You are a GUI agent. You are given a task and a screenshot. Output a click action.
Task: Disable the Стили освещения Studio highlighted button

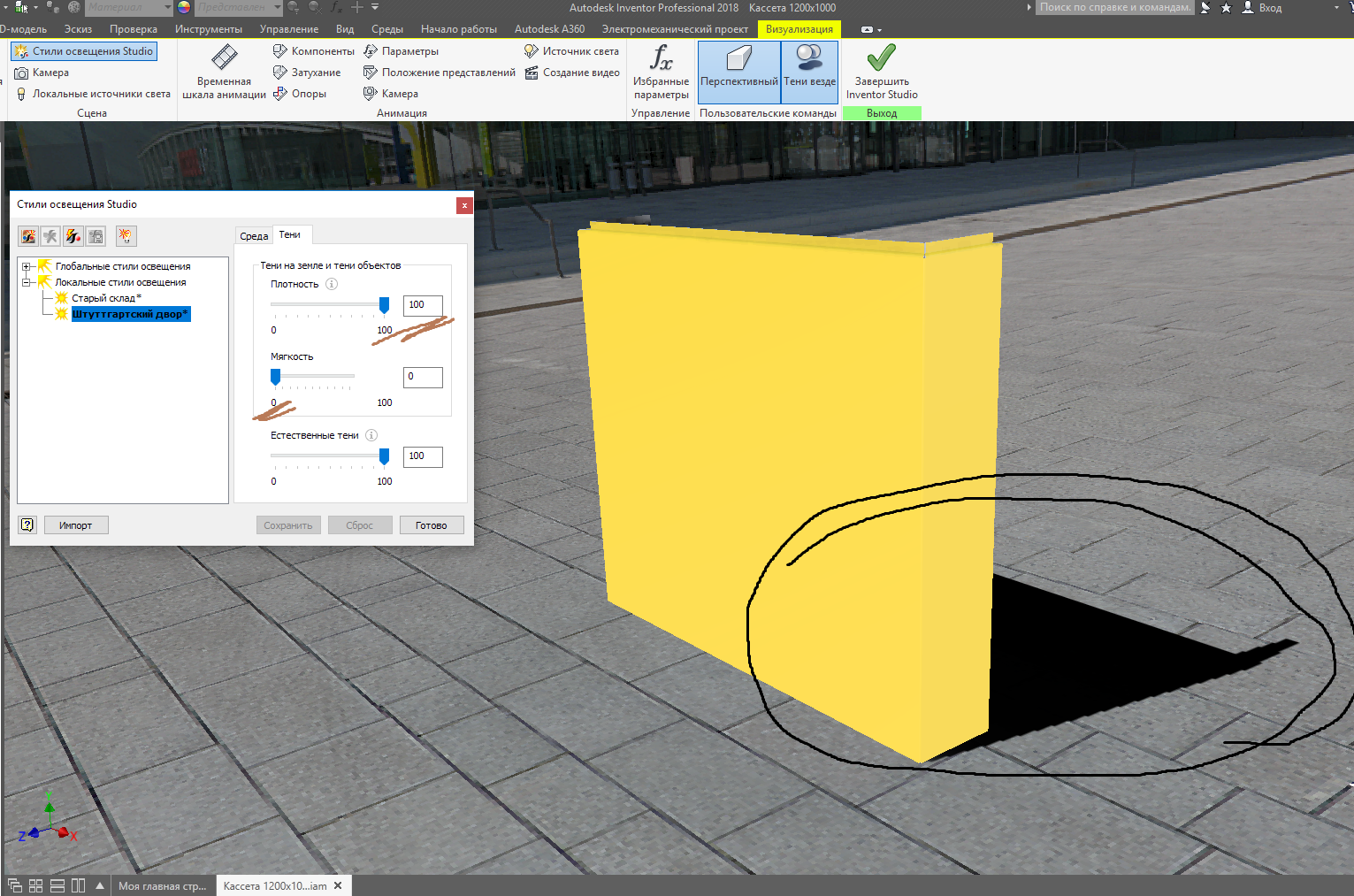[x=83, y=50]
